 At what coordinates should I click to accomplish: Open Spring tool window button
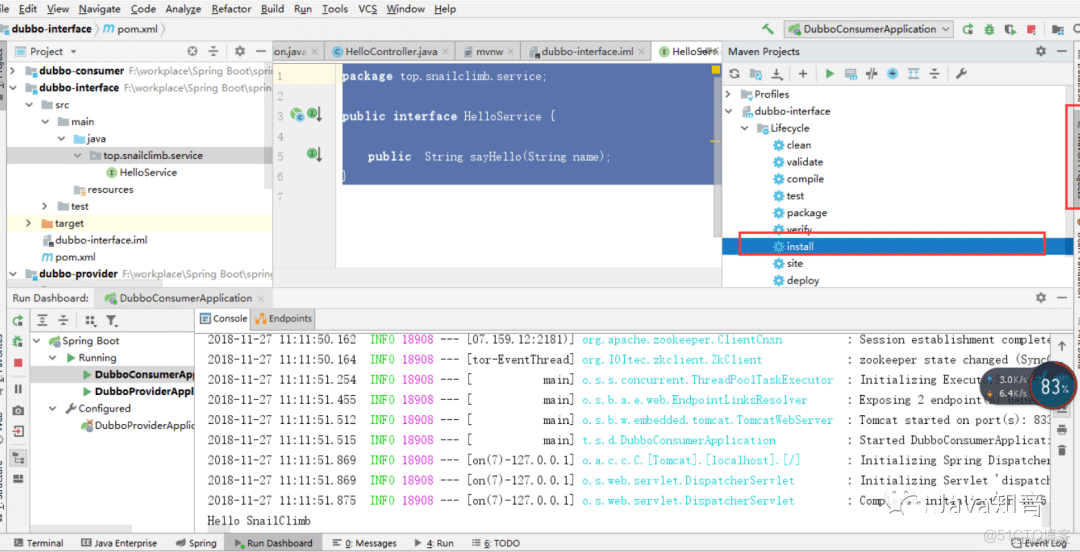pos(196,543)
